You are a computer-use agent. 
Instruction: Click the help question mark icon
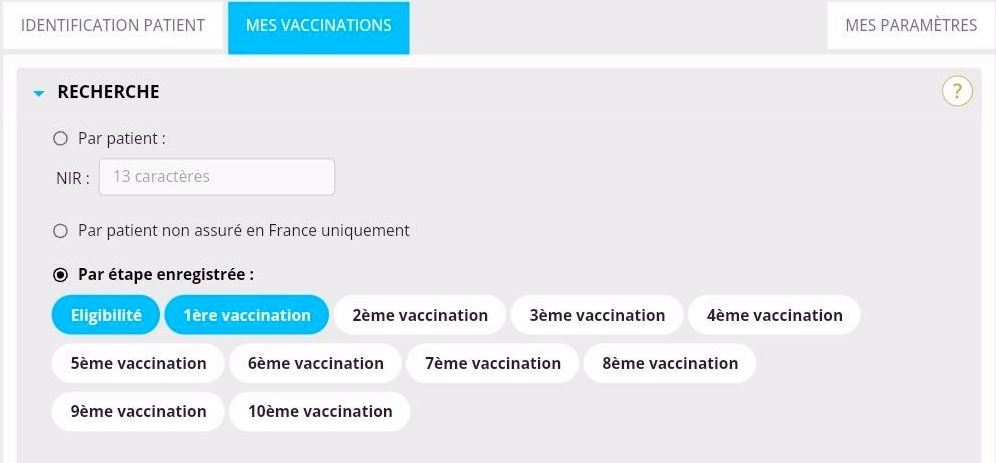(x=957, y=92)
